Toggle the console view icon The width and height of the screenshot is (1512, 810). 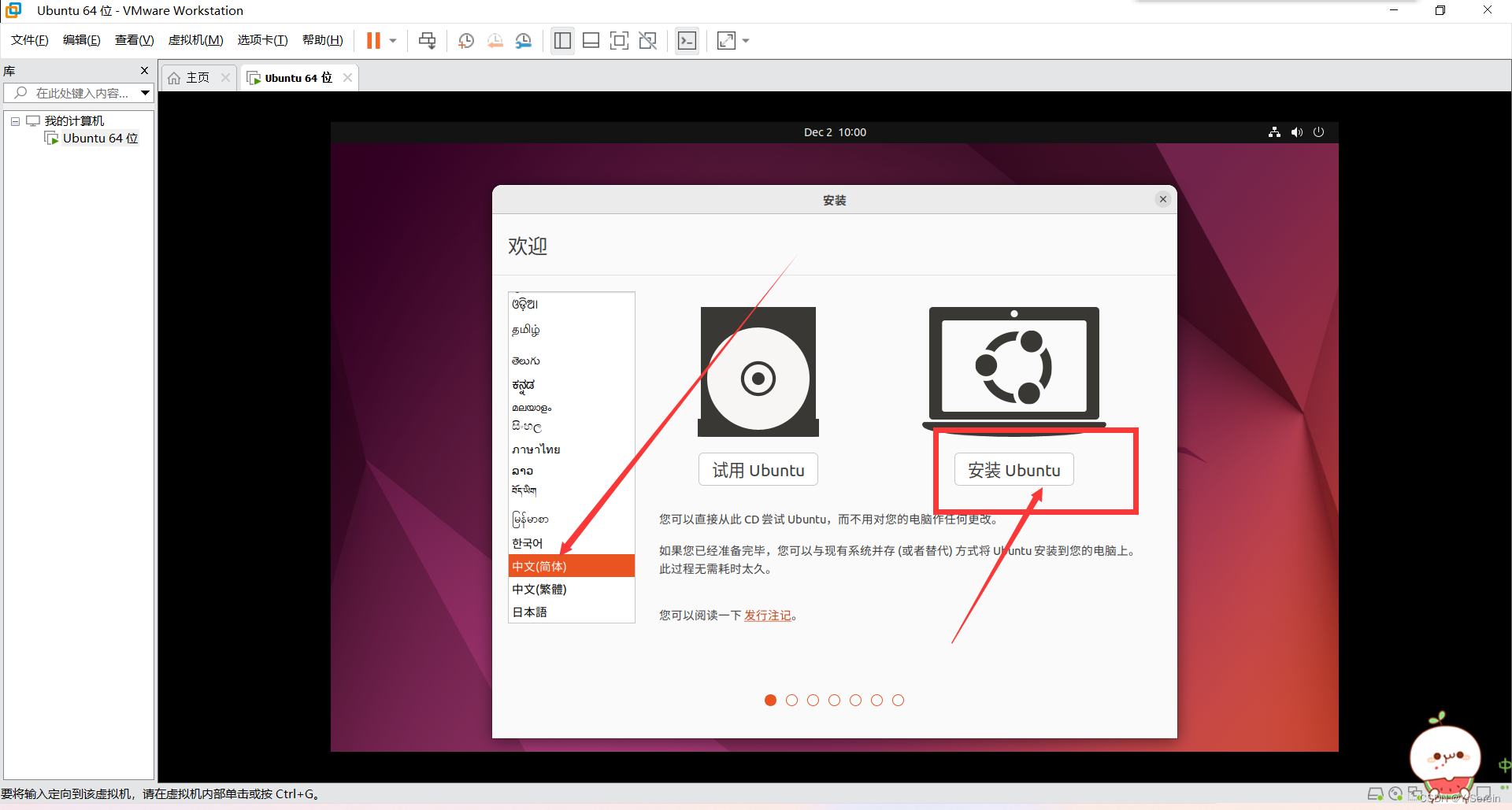click(x=687, y=41)
